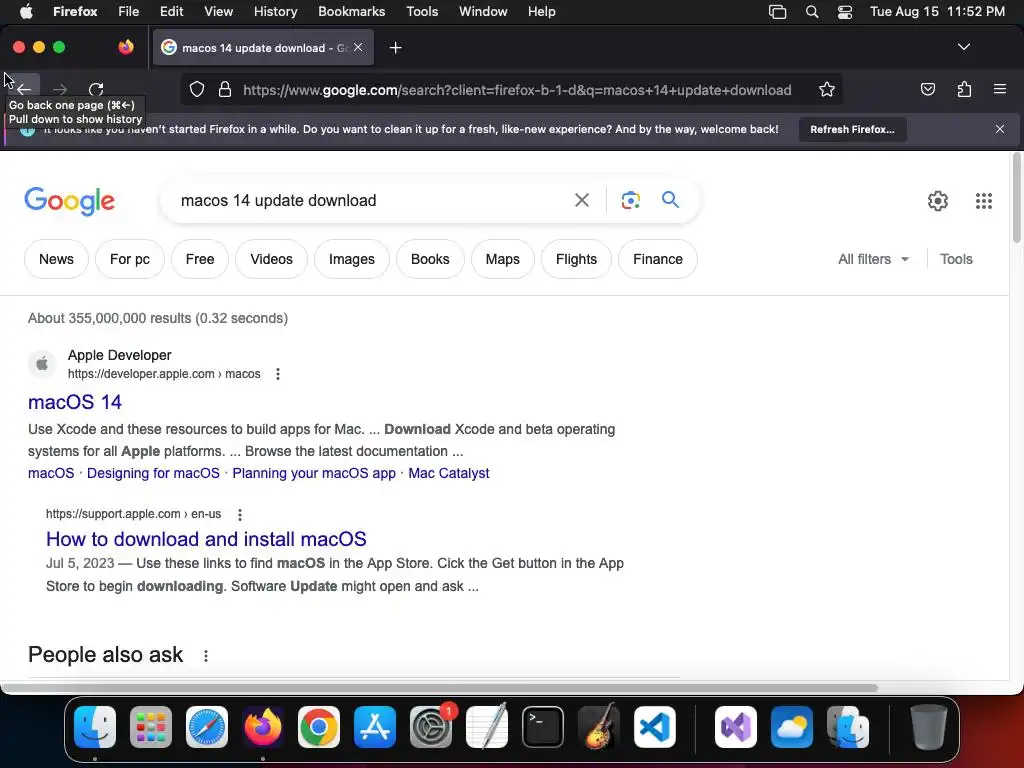This screenshot has height=768, width=1024.
Task: Open System Settings from the Dock
Action: (431, 727)
